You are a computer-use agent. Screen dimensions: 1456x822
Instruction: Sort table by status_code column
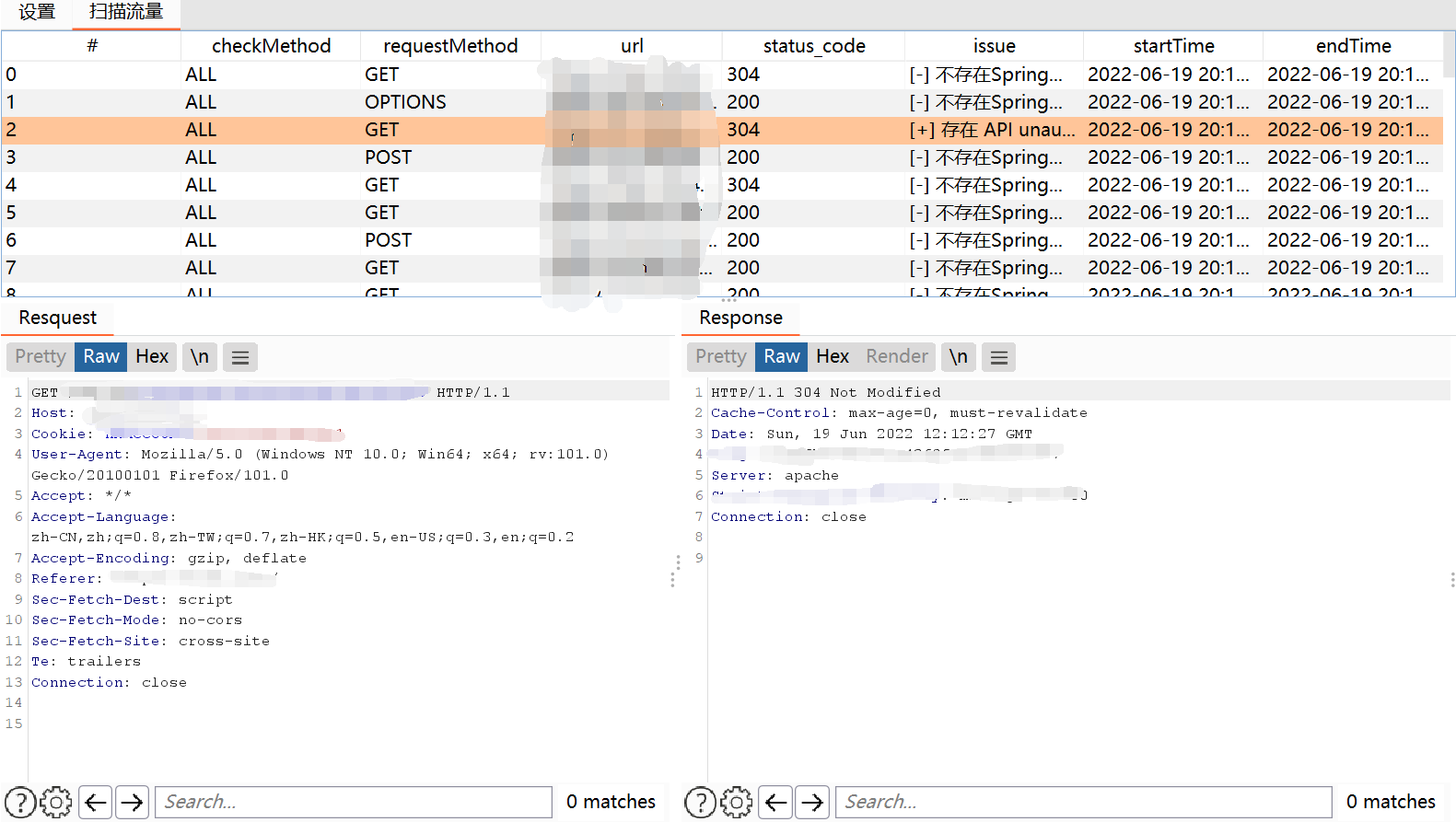pyautogui.click(x=814, y=46)
